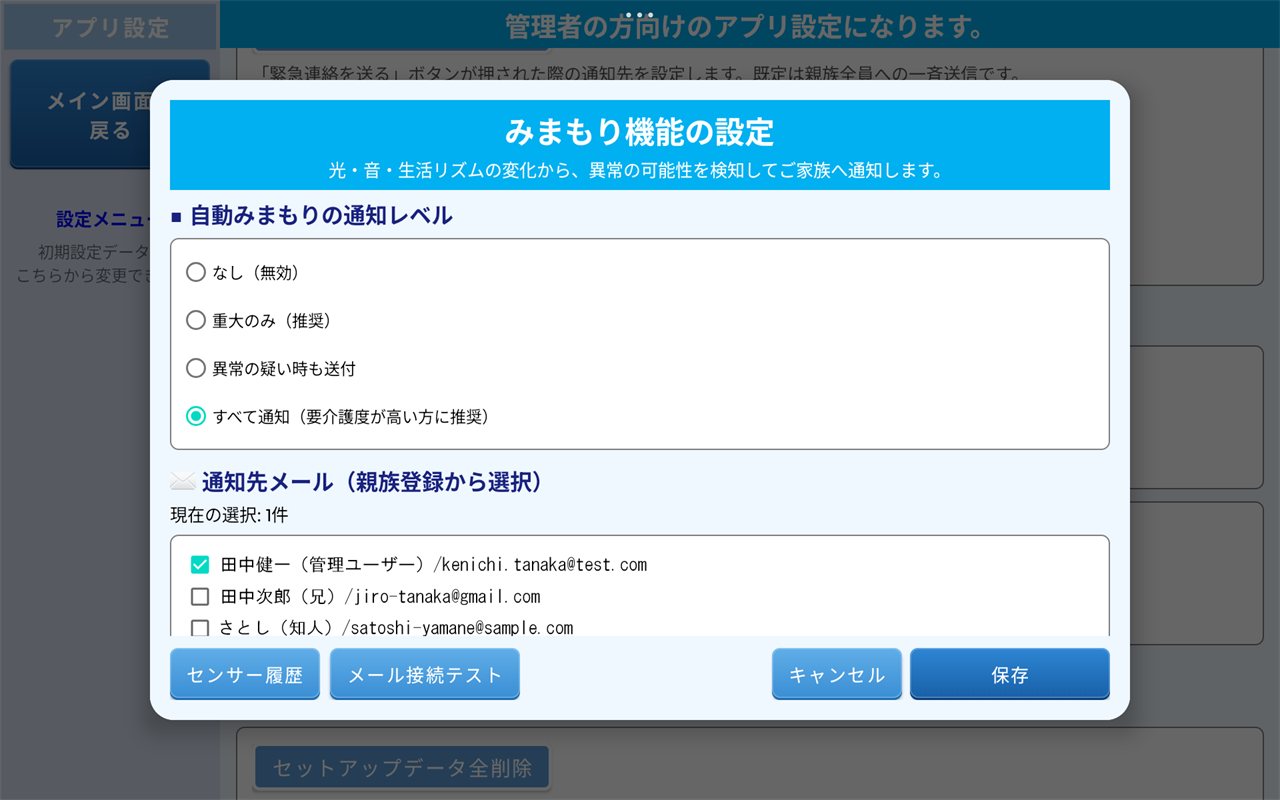Run メール接続テスト button

coord(425,674)
